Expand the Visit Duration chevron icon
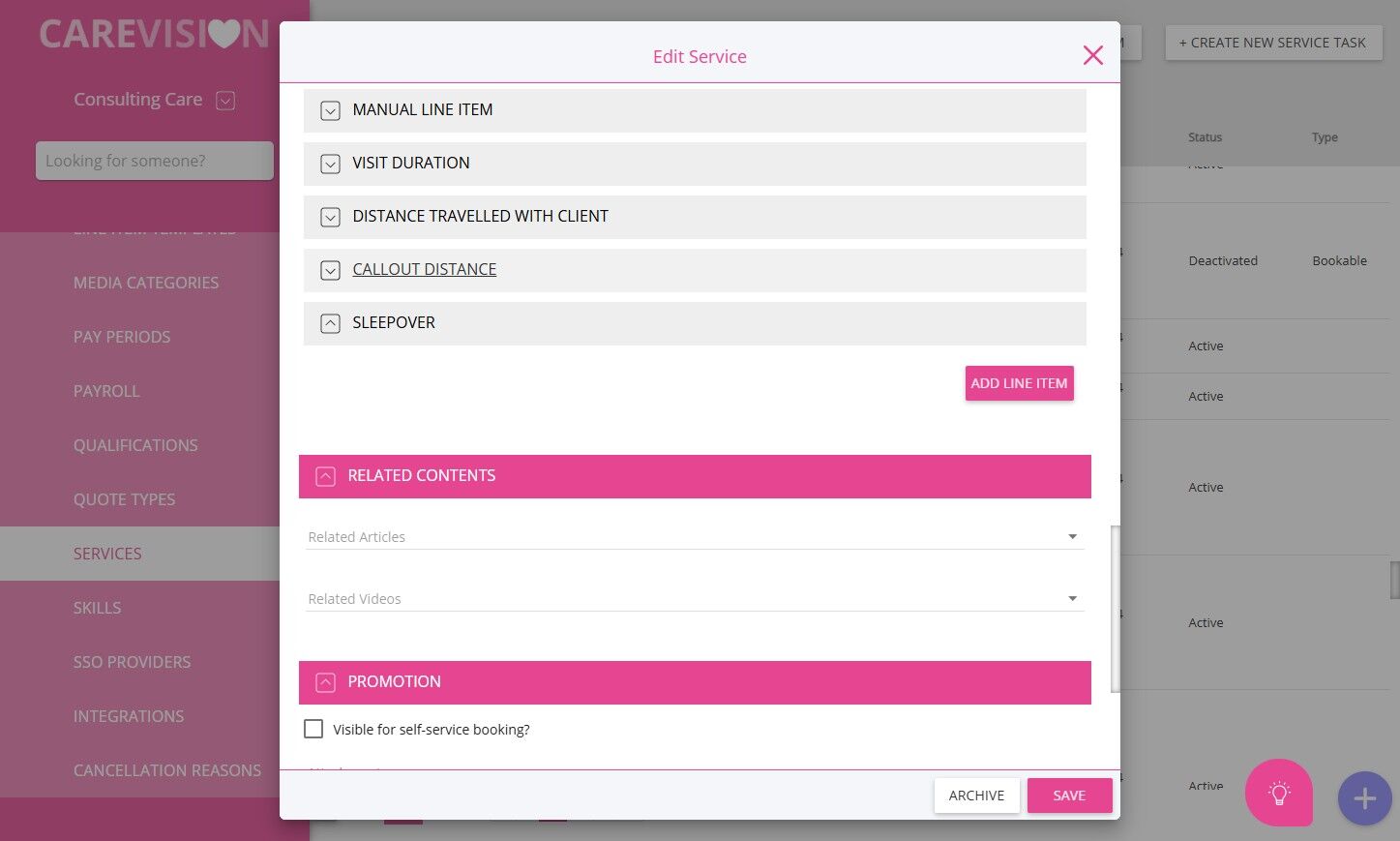This screenshot has width=1400, height=841. (330, 165)
